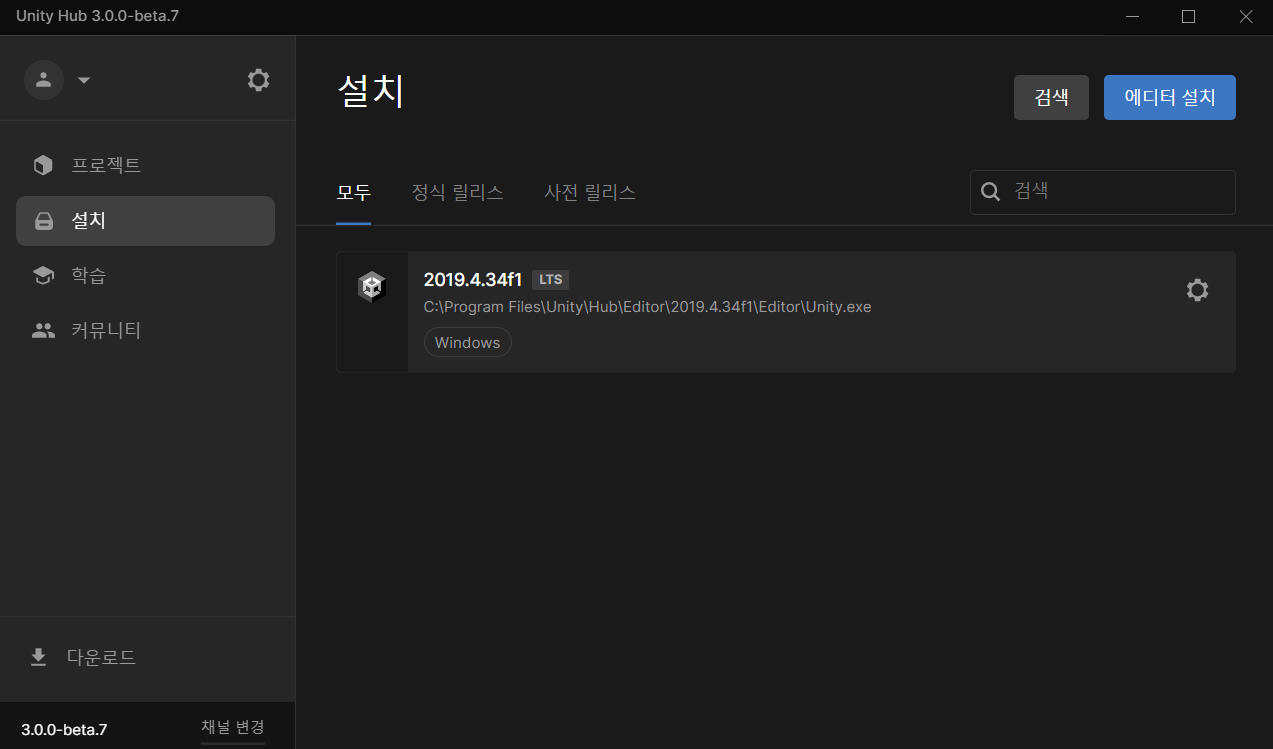Maximize the Unity Hub window
The image size is (1273, 749).
[1188, 17]
